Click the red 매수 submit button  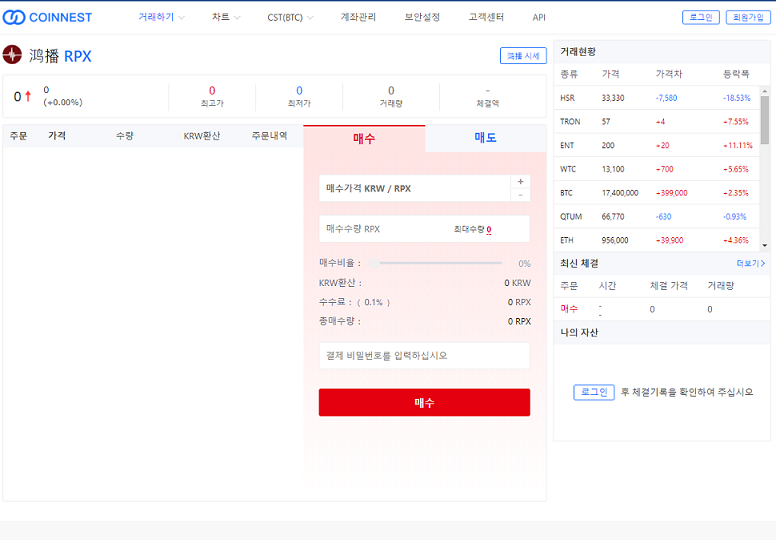pos(424,402)
